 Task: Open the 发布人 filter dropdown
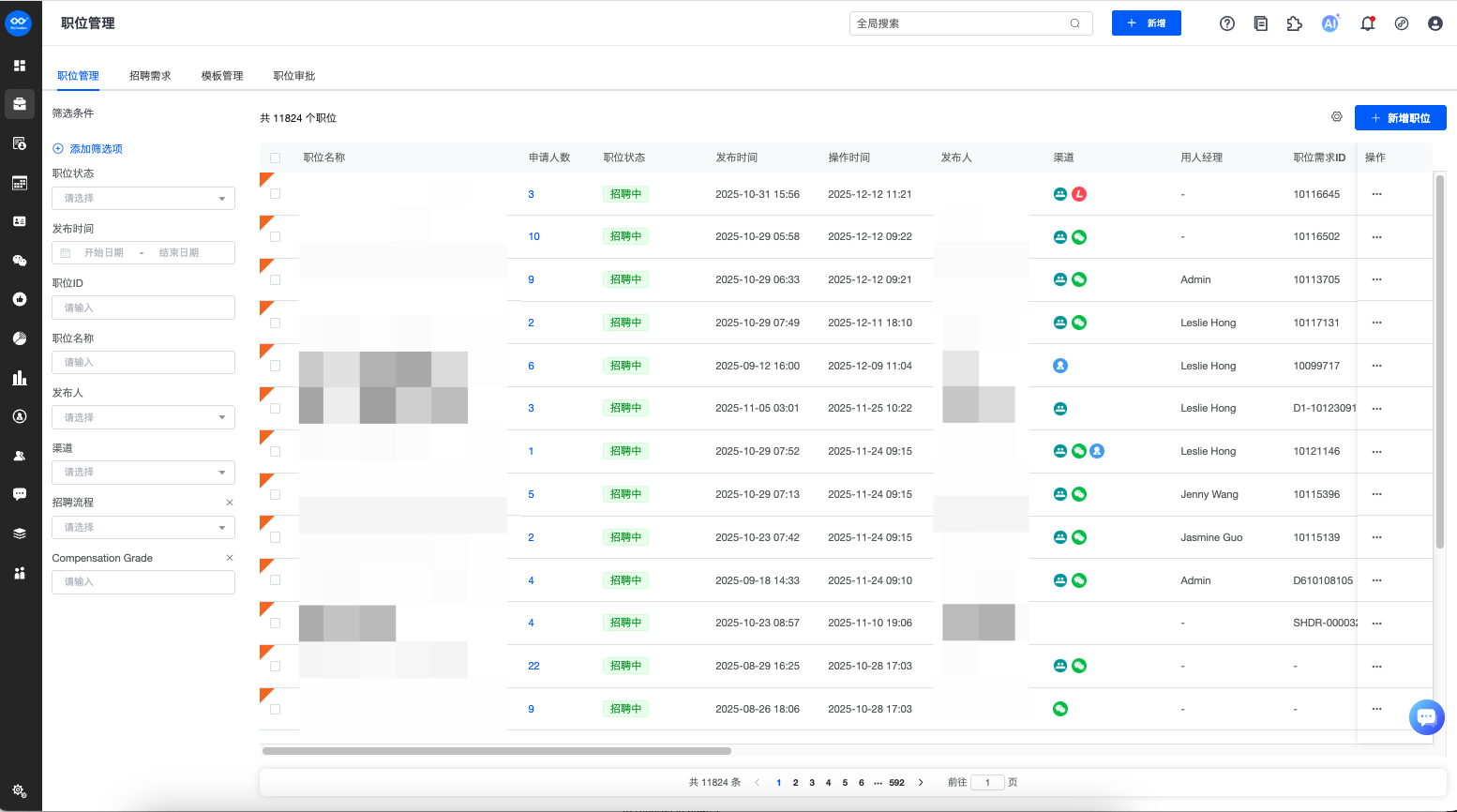[143, 417]
